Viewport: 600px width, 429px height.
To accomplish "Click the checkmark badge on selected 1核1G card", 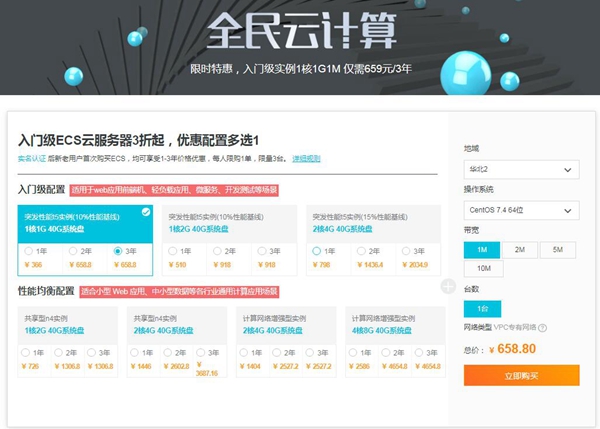I will [146, 212].
